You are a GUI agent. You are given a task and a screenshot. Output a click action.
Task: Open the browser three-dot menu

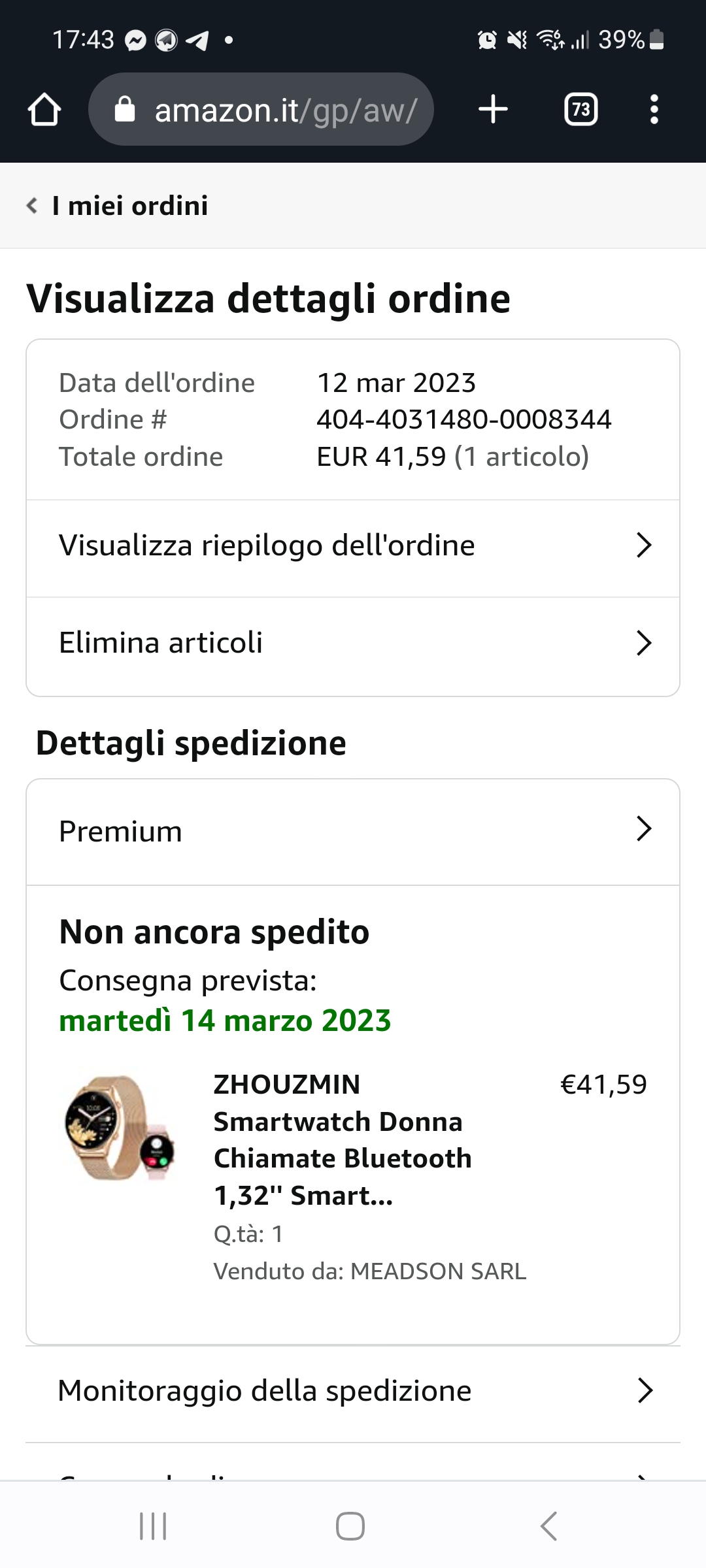pyautogui.click(x=654, y=109)
